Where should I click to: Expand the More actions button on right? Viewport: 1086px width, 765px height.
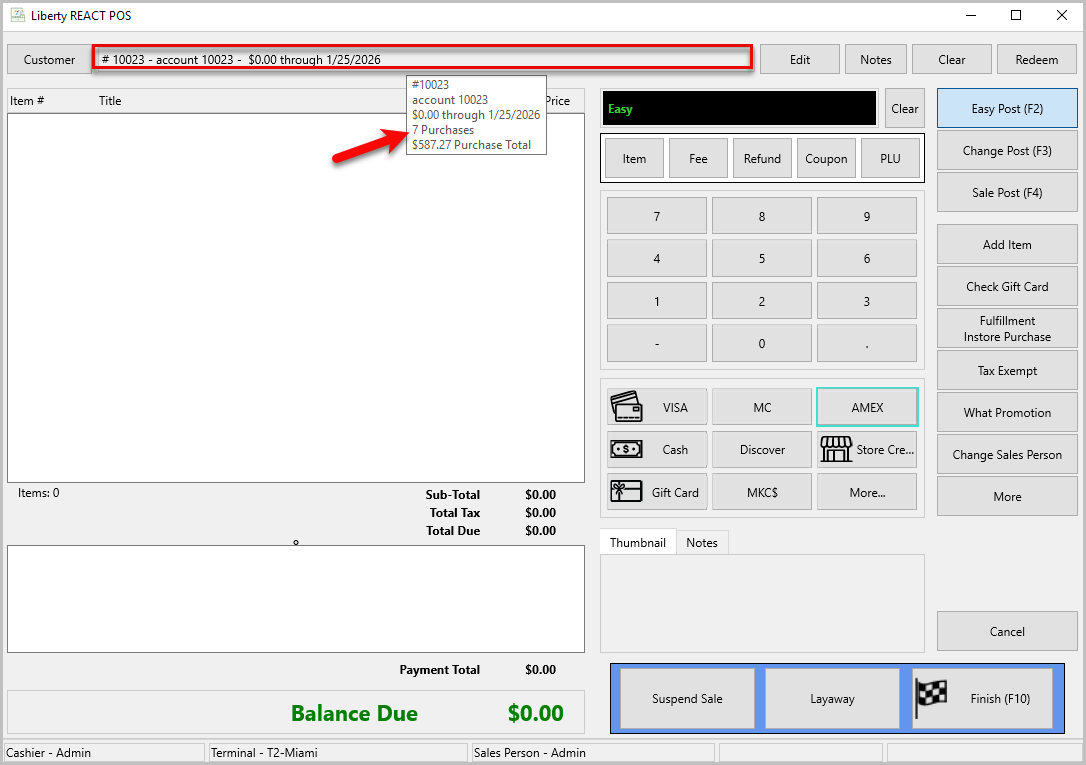click(x=1007, y=496)
